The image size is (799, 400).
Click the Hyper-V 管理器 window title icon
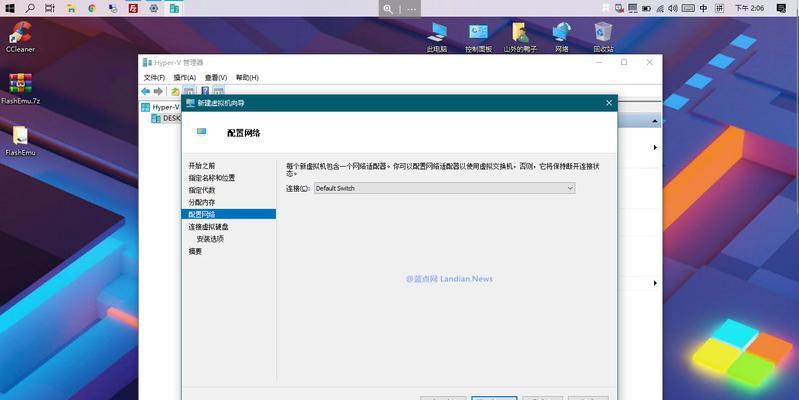coord(147,63)
